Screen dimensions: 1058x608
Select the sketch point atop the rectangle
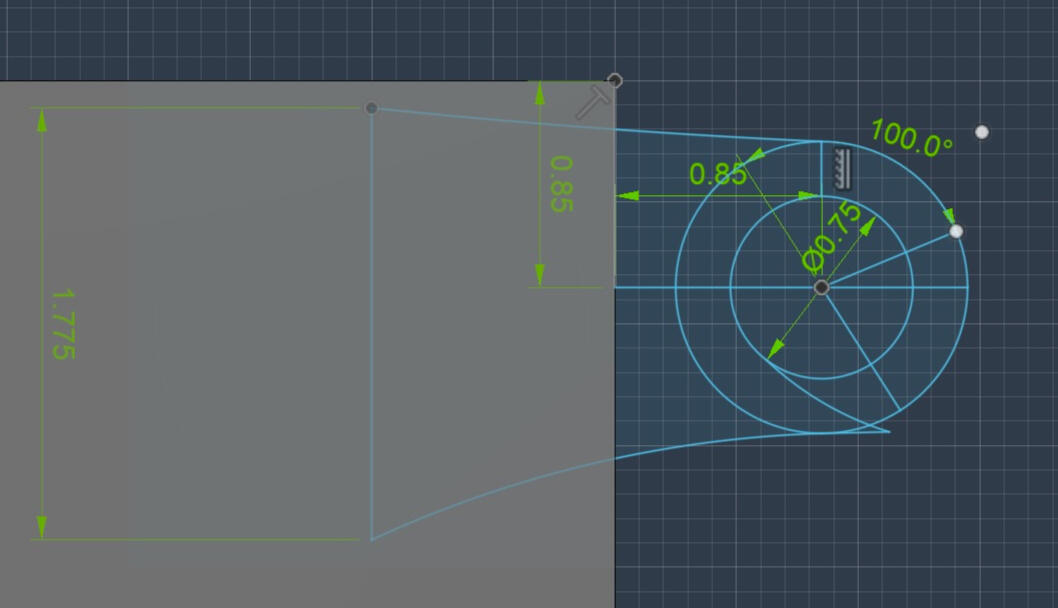tap(372, 106)
